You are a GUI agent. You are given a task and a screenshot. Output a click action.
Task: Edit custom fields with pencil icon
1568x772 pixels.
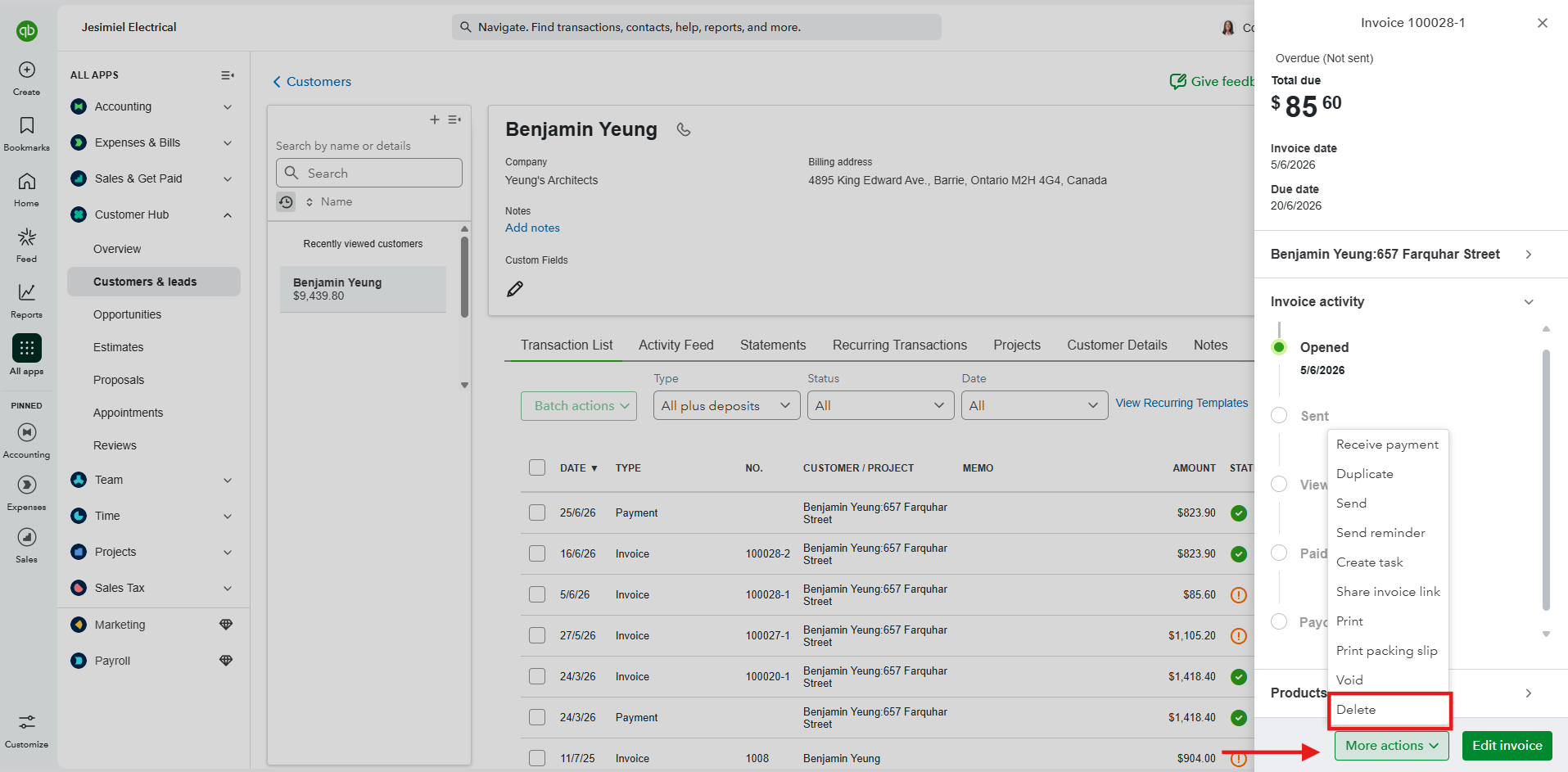tap(515, 289)
